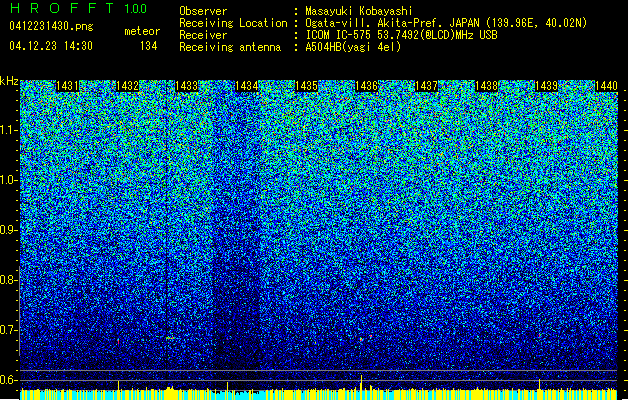Click the tall yellow power spike under 1436
Image resolution: width=629 pixels, height=400 pixels.
(362, 383)
